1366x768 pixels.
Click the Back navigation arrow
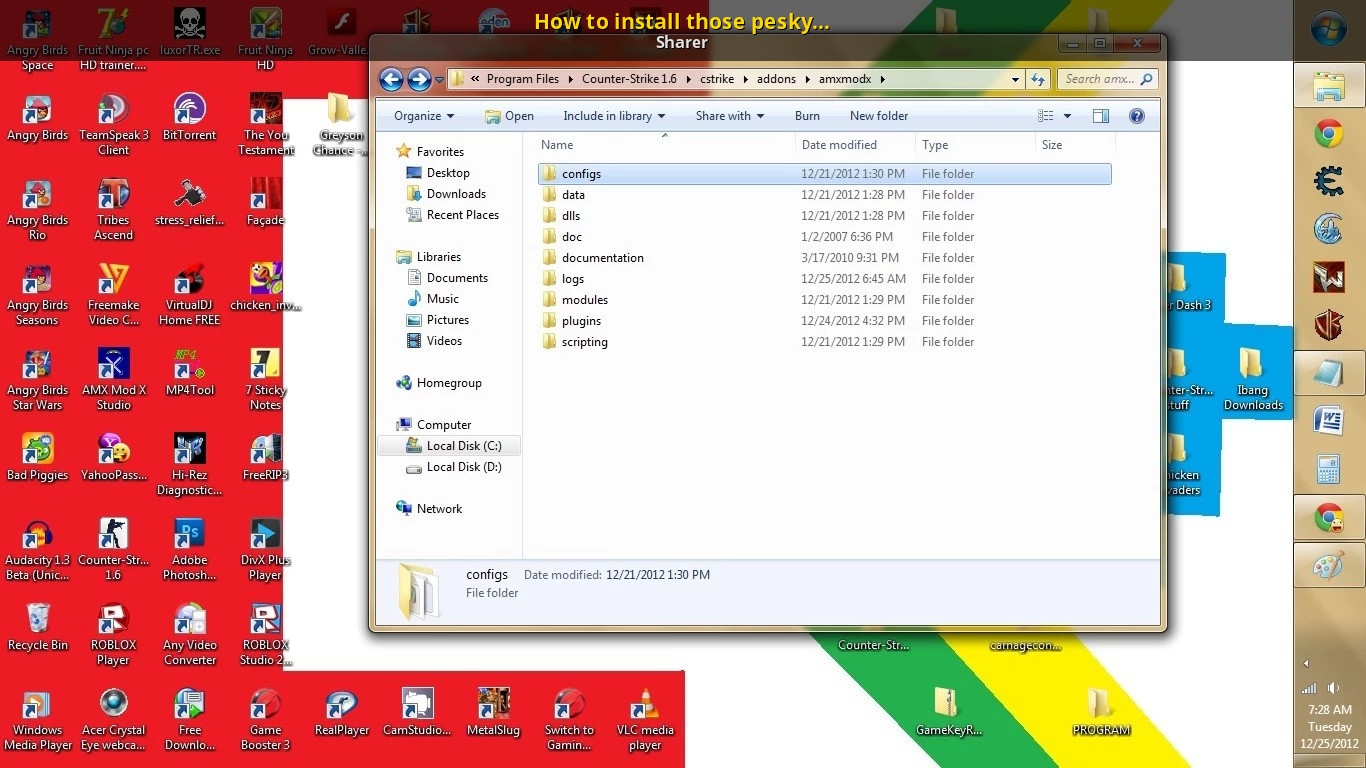click(392, 79)
